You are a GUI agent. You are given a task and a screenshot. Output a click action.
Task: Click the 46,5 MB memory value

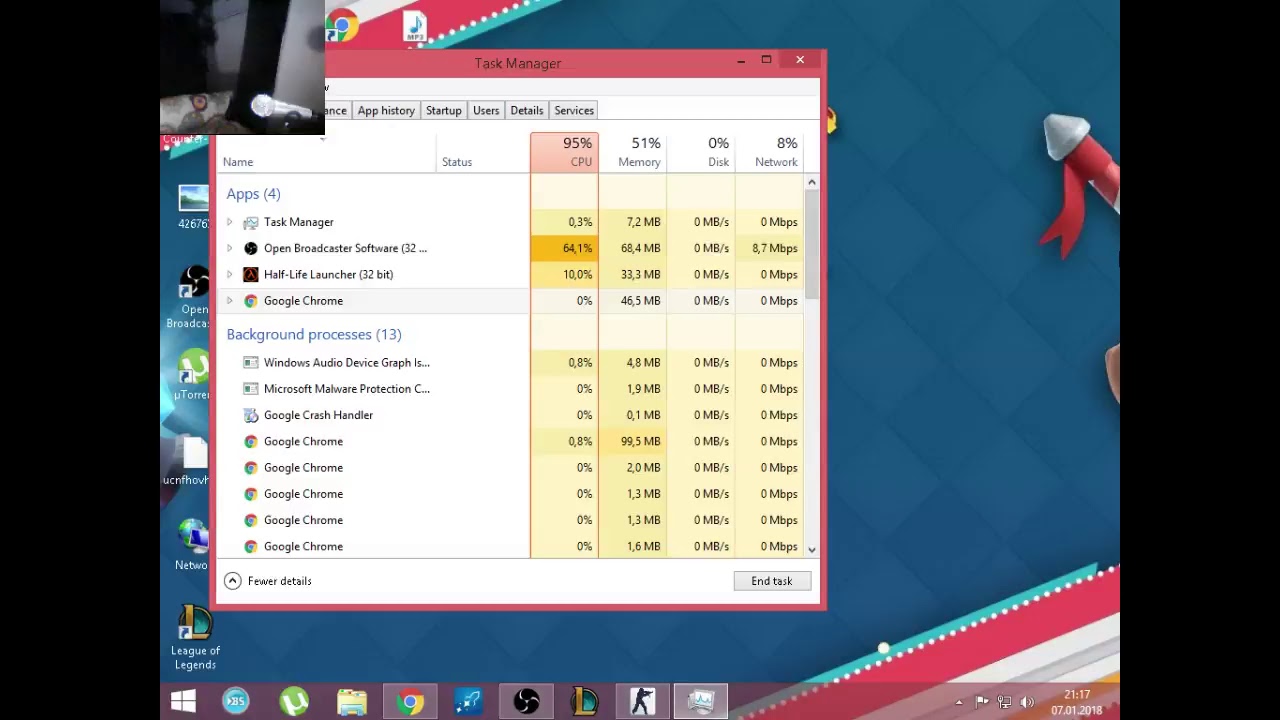[640, 301]
